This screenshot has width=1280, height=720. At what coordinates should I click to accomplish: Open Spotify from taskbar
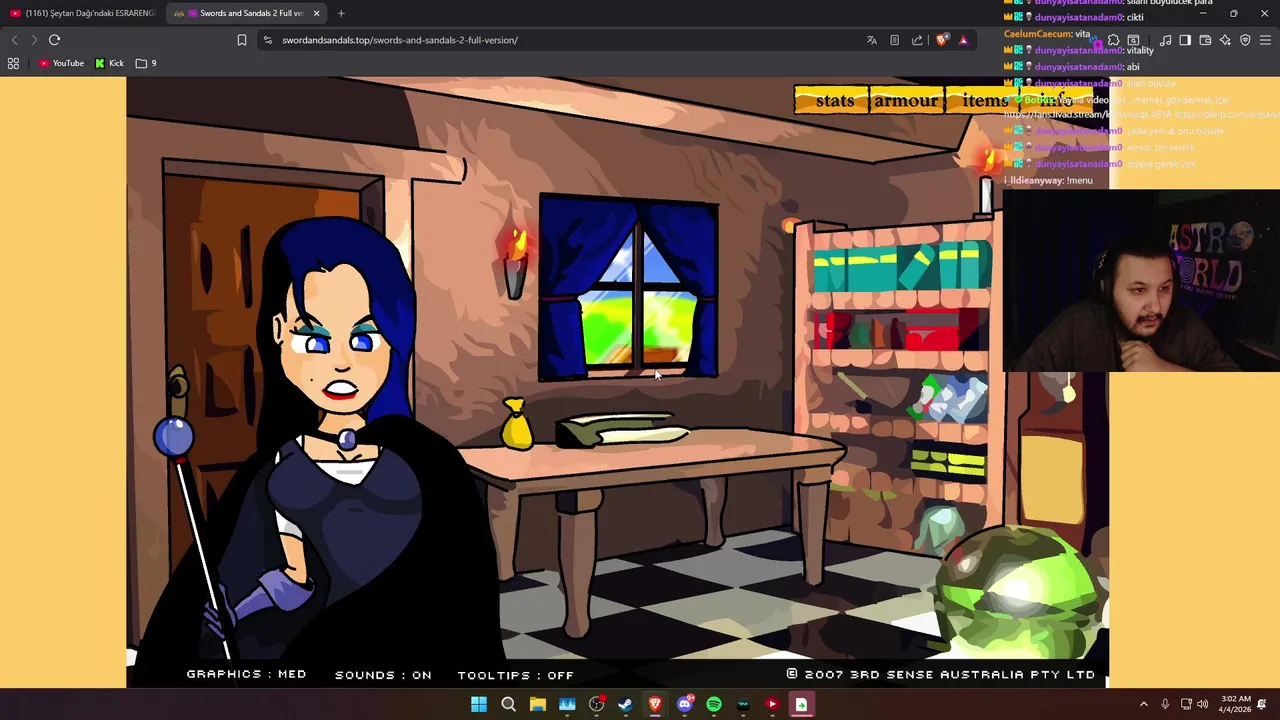coord(714,704)
